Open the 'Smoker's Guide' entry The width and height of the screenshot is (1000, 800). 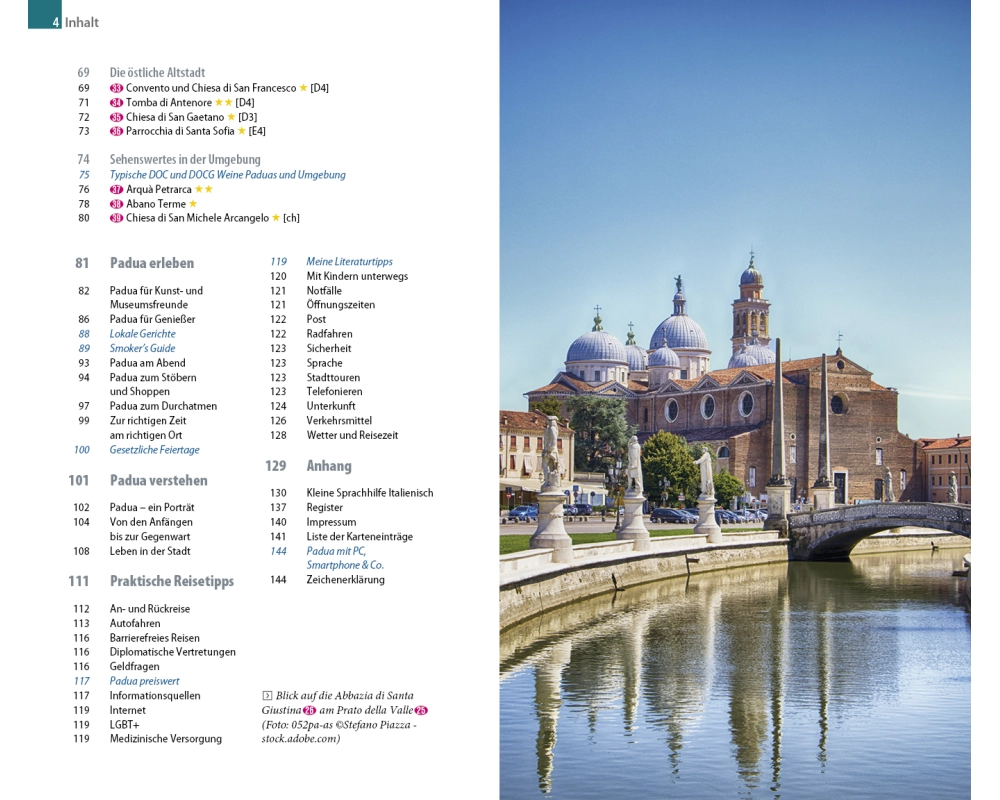(142, 349)
